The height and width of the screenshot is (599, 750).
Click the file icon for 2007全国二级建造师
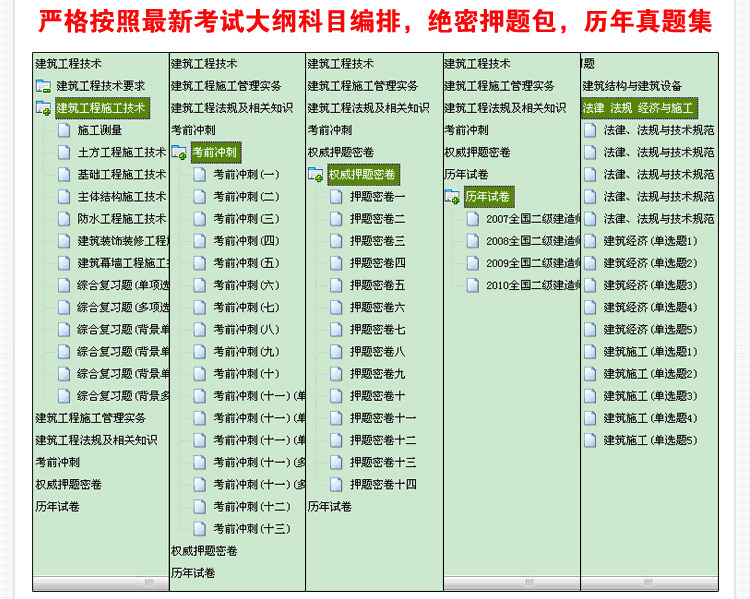473,219
